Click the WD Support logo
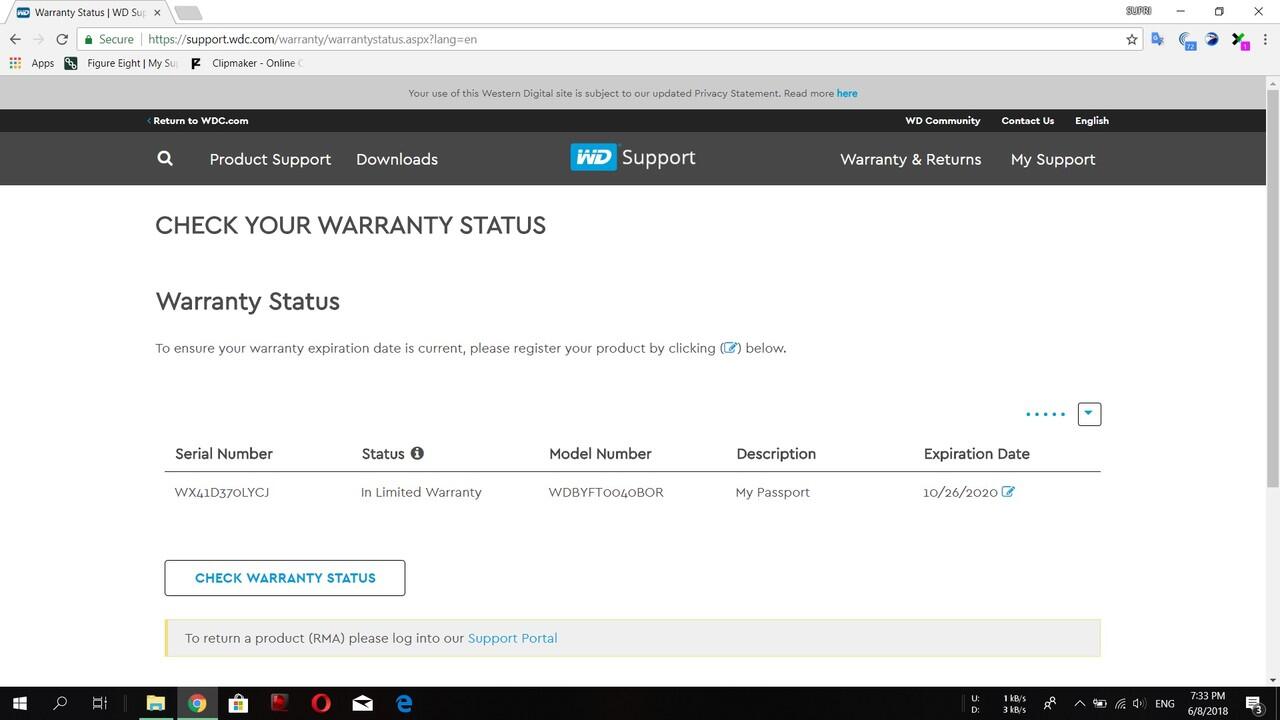Screen dimensions: 1280x720 click(x=633, y=157)
